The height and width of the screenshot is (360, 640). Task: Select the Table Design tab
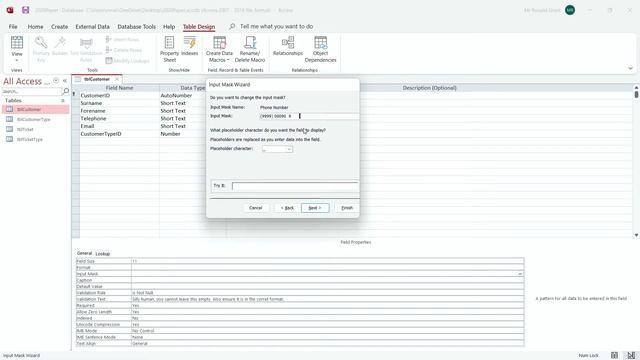click(199, 27)
